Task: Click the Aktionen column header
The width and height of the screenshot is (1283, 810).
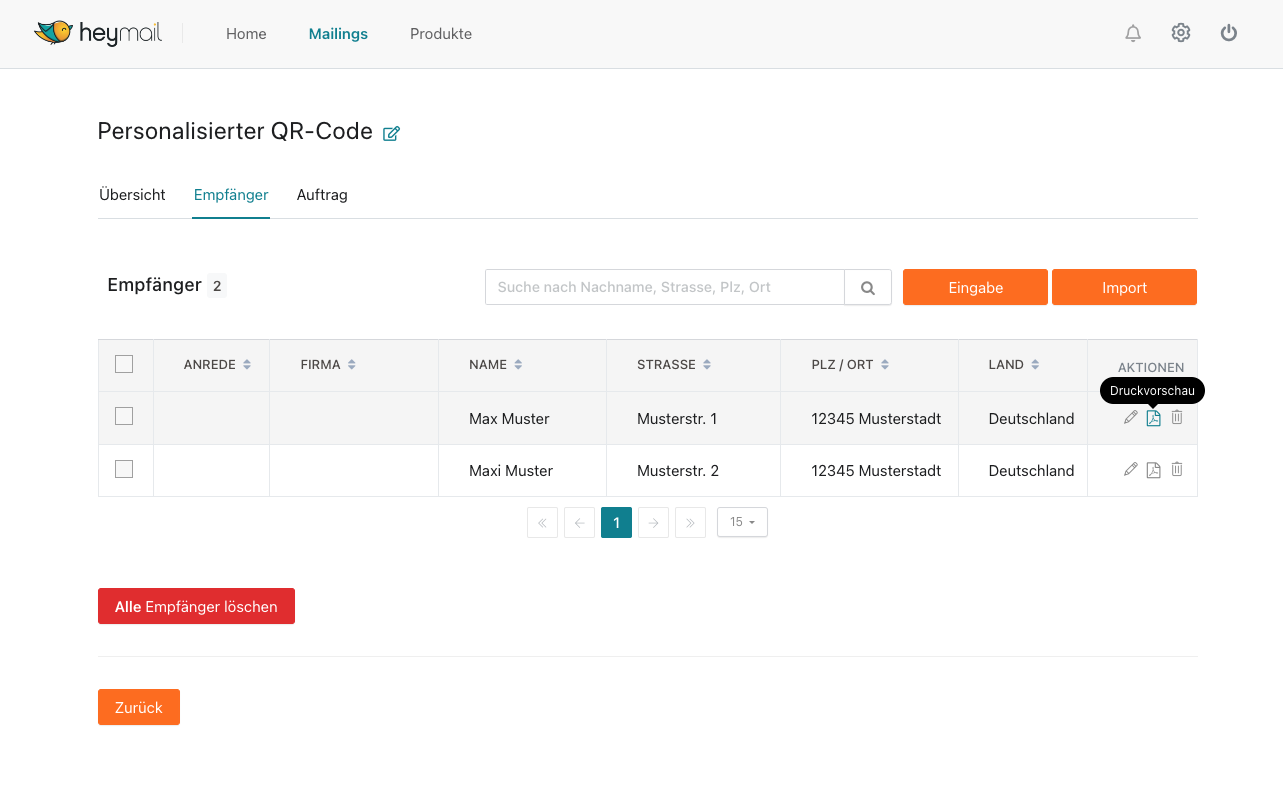Action: pyautogui.click(x=1151, y=368)
